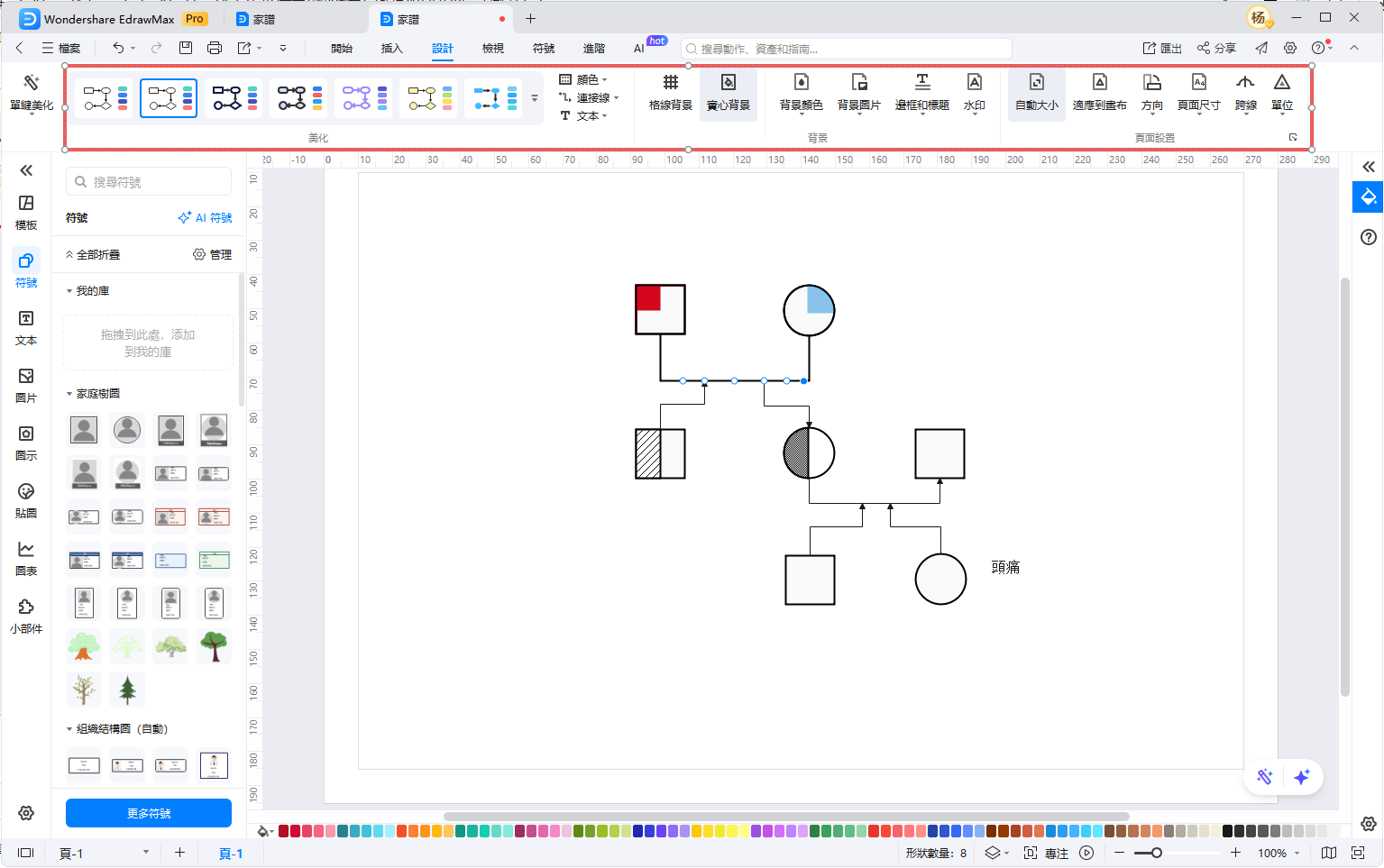Image resolution: width=1384 pixels, height=868 pixels.
Task: Click the print icon in quick toolbar
Action: pos(215,48)
